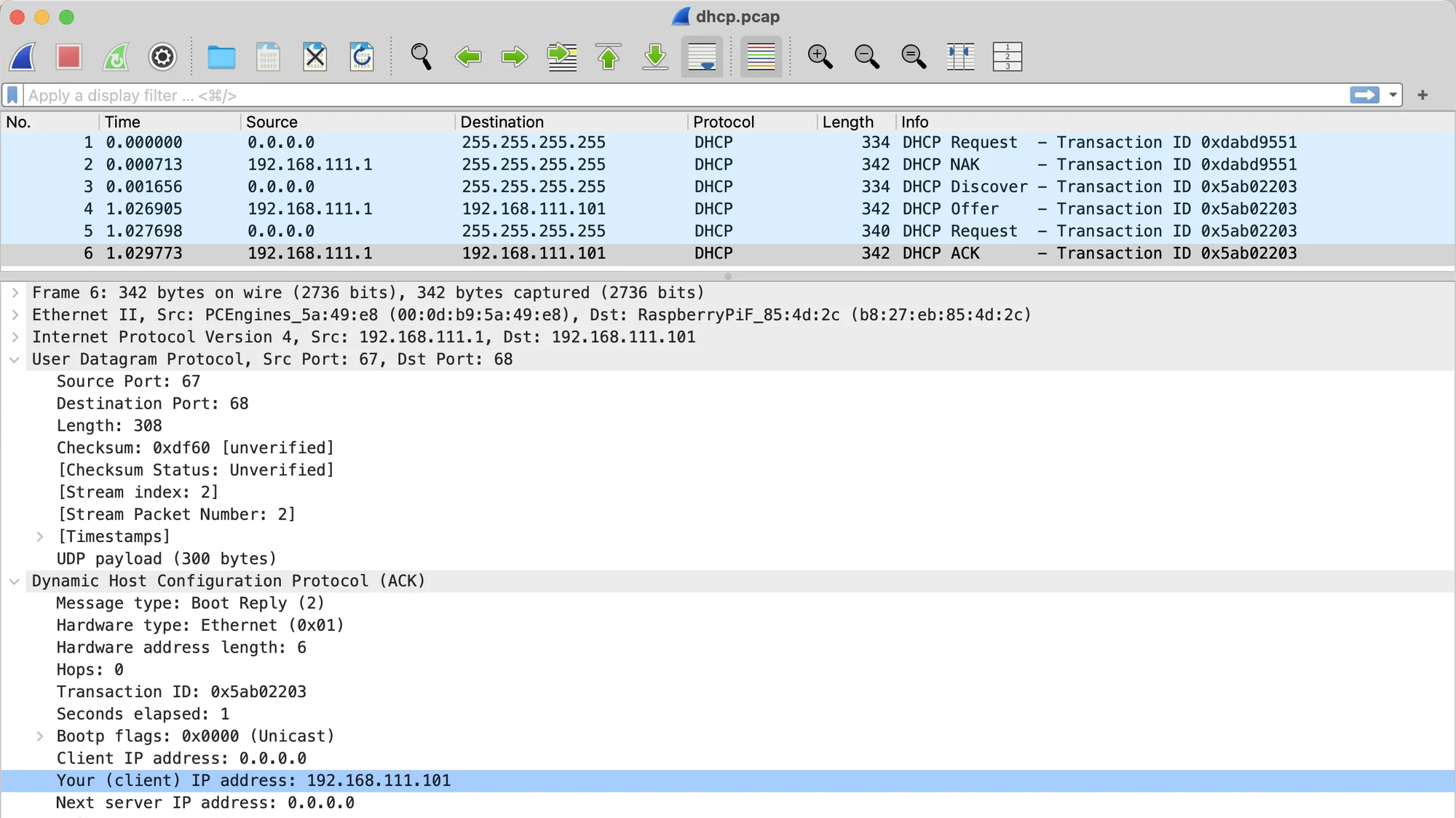Sort by Length column header

857,122
